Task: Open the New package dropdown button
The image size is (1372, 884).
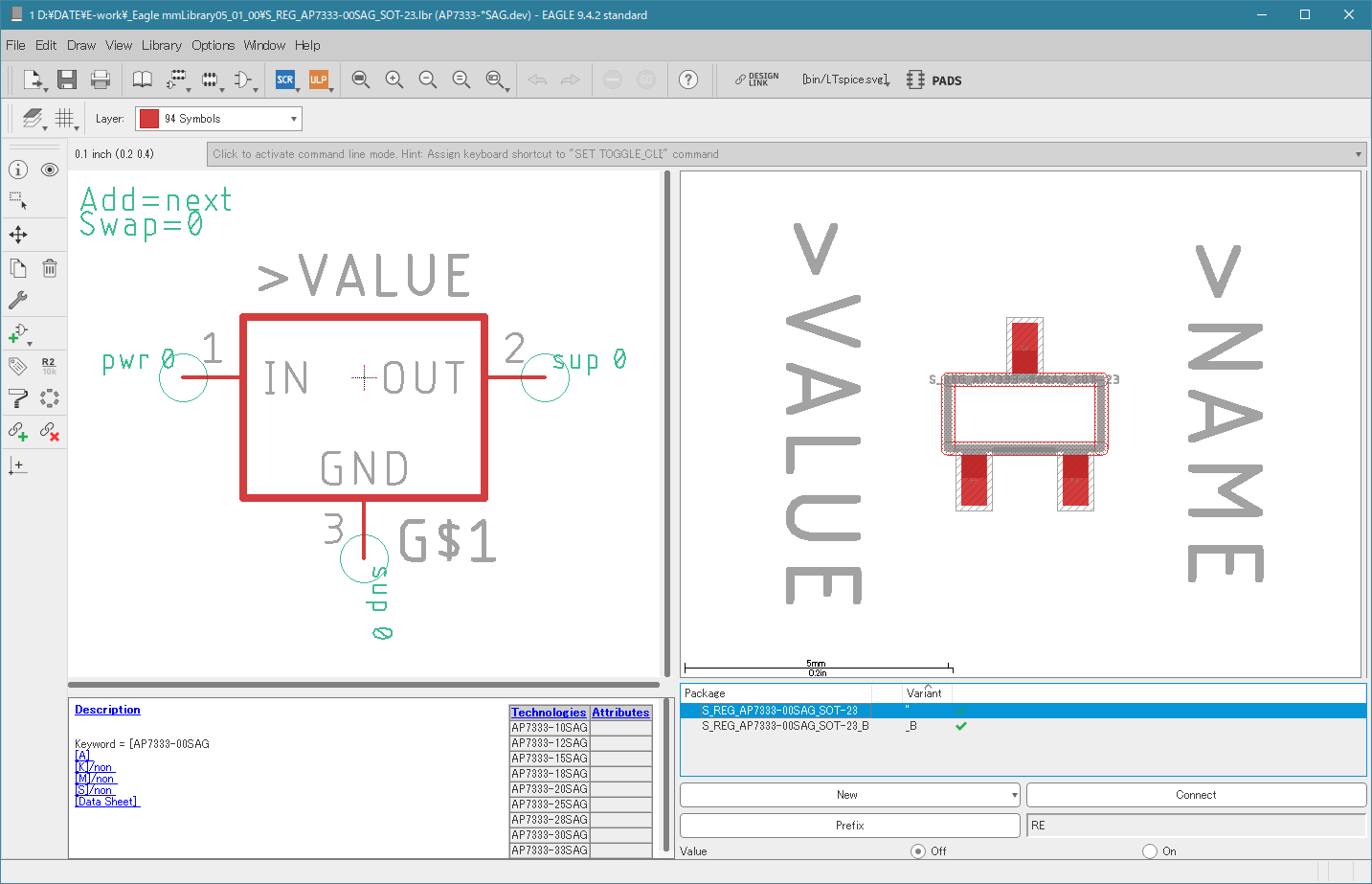Action: (849, 795)
